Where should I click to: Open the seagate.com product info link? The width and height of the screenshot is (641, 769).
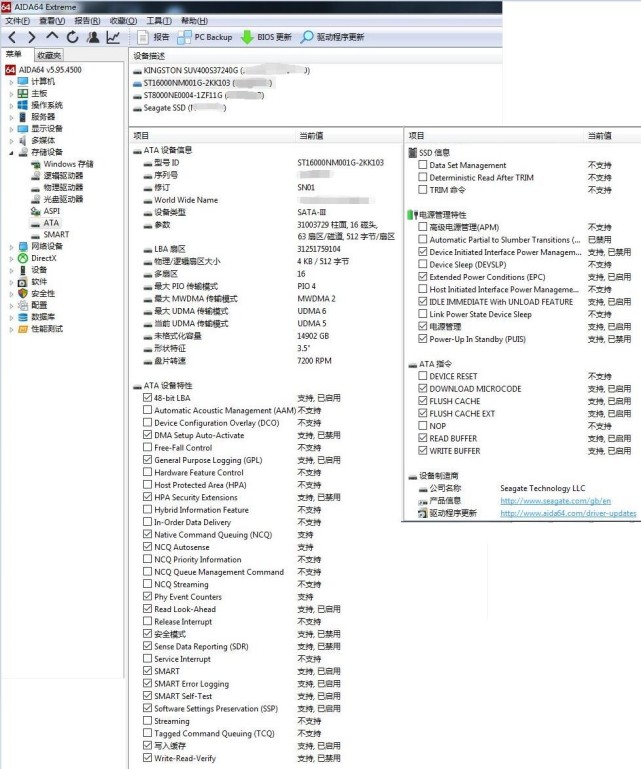pos(555,501)
